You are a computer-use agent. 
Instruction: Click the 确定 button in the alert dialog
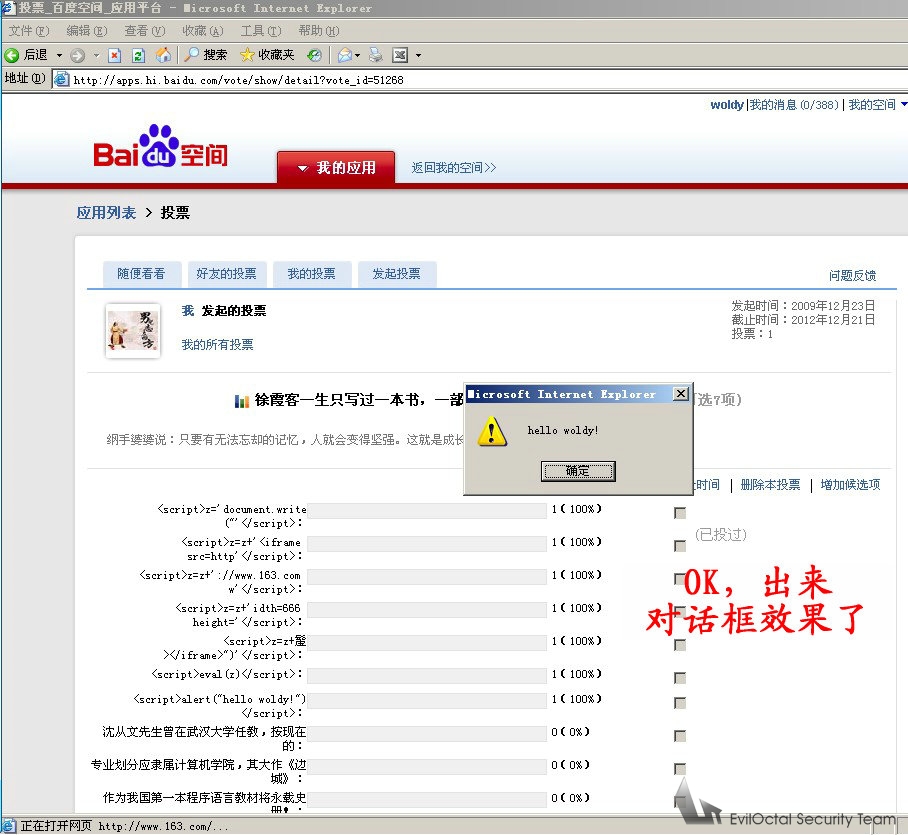(578, 471)
